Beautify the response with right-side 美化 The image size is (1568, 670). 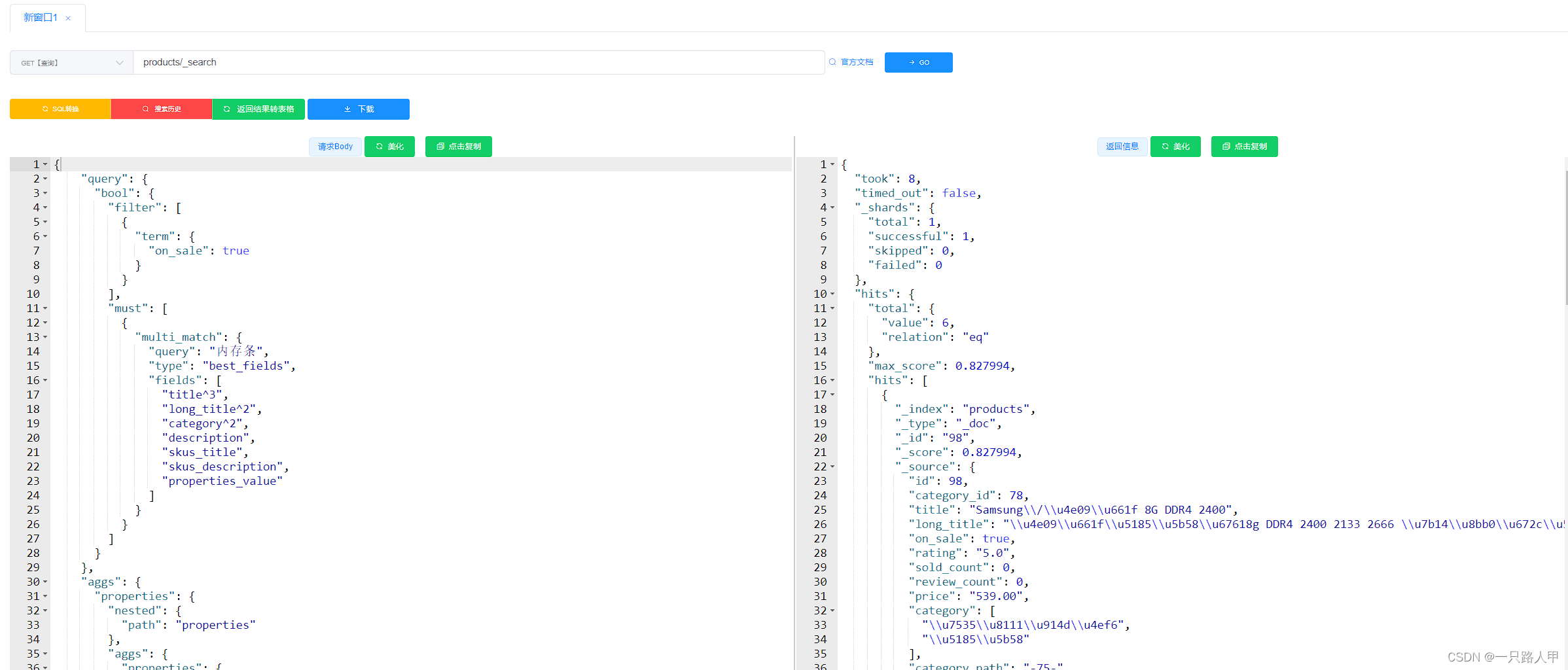[1175, 147]
